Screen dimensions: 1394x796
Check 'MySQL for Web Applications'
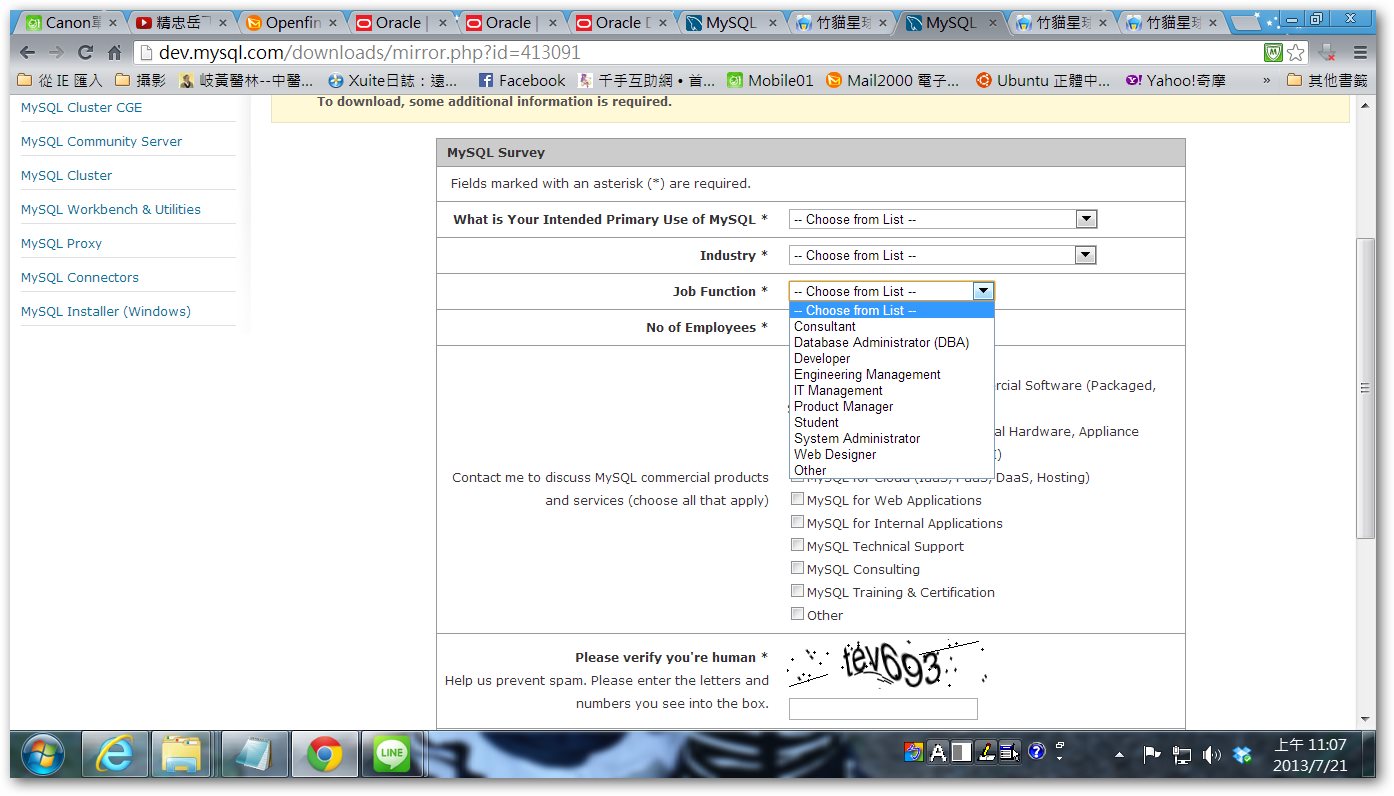click(x=797, y=499)
